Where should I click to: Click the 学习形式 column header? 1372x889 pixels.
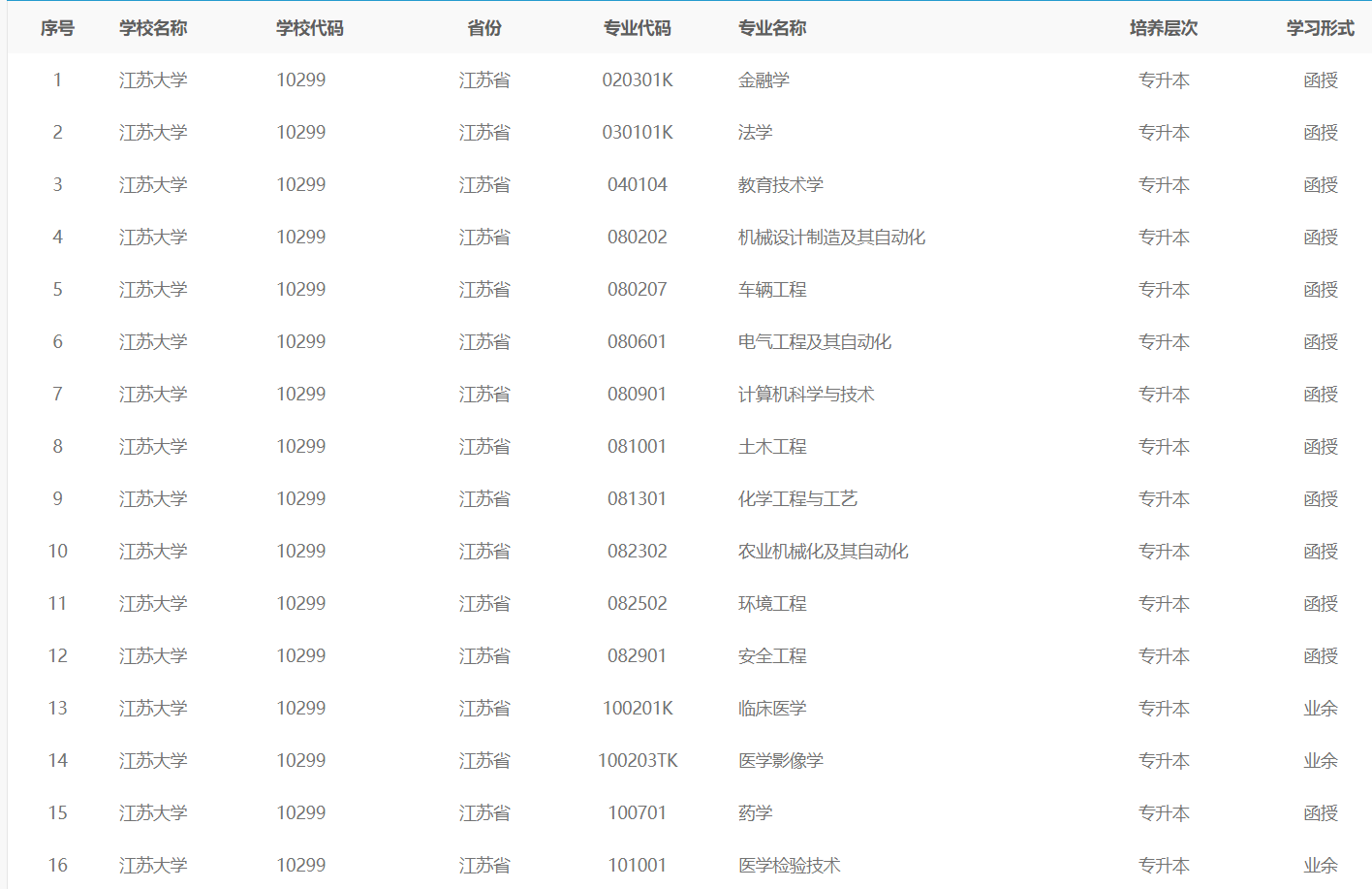[1321, 28]
